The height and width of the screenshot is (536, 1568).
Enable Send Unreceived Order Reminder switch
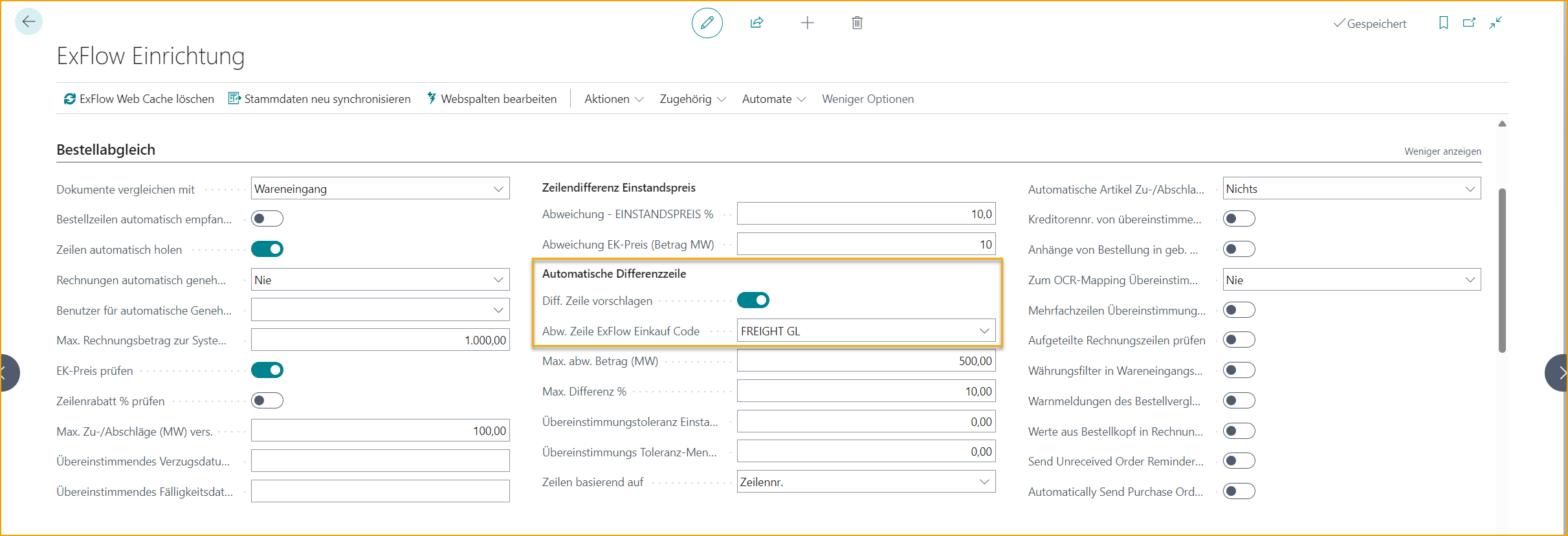[1239, 461]
